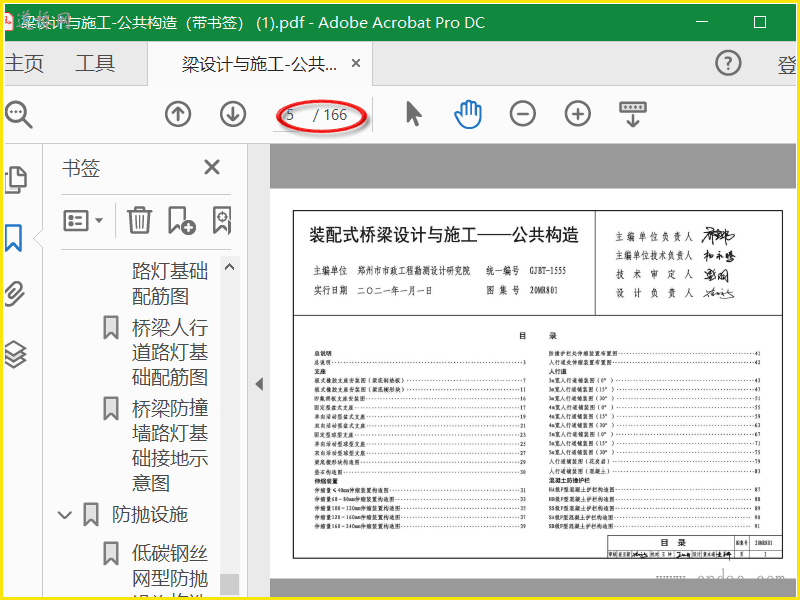Zoom in with plus circle
800x600 pixels.
[x=578, y=113]
